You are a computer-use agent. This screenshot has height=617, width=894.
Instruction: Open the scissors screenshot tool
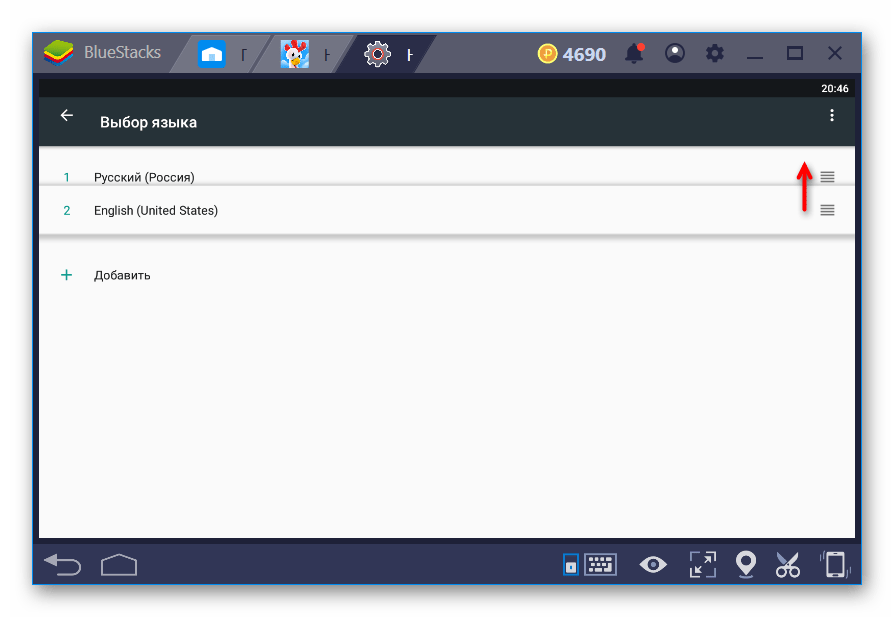pos(788,565)
